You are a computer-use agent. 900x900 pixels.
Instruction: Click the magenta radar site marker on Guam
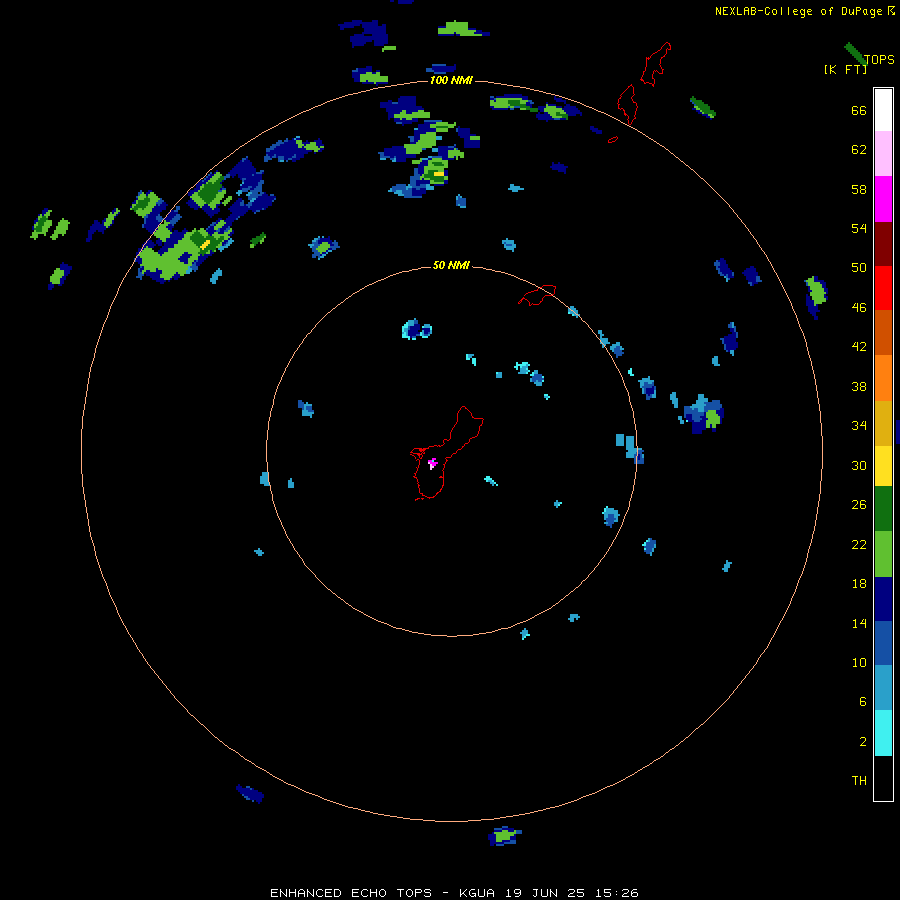[432, 463]
